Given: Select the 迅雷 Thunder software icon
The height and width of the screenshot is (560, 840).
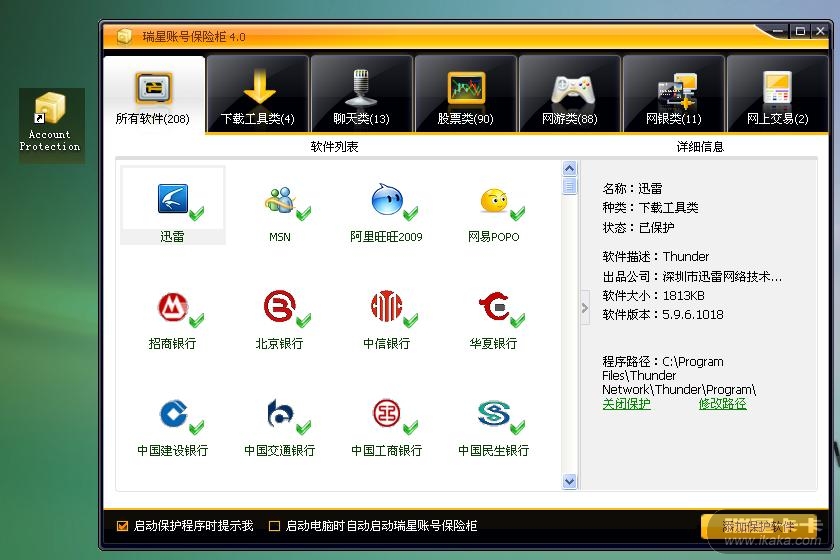Looking at the screenshot, I should [172, 199].
